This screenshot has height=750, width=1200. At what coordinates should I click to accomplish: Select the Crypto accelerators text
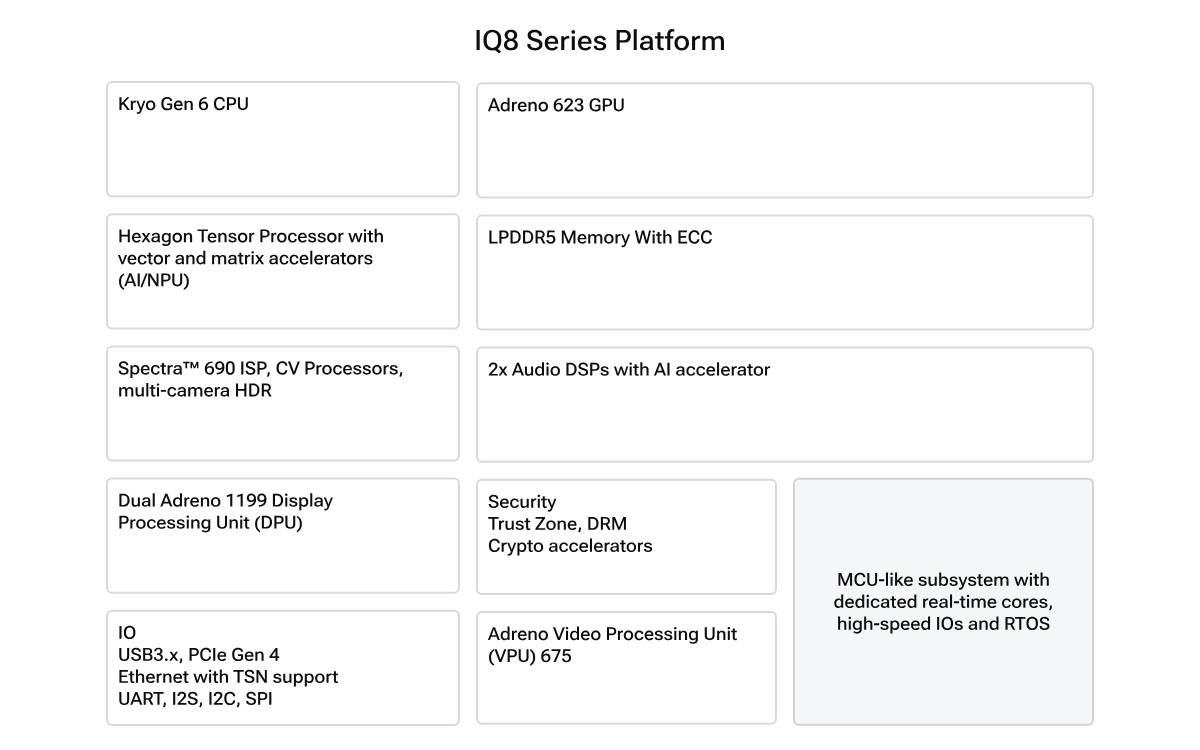click(570, 546)
